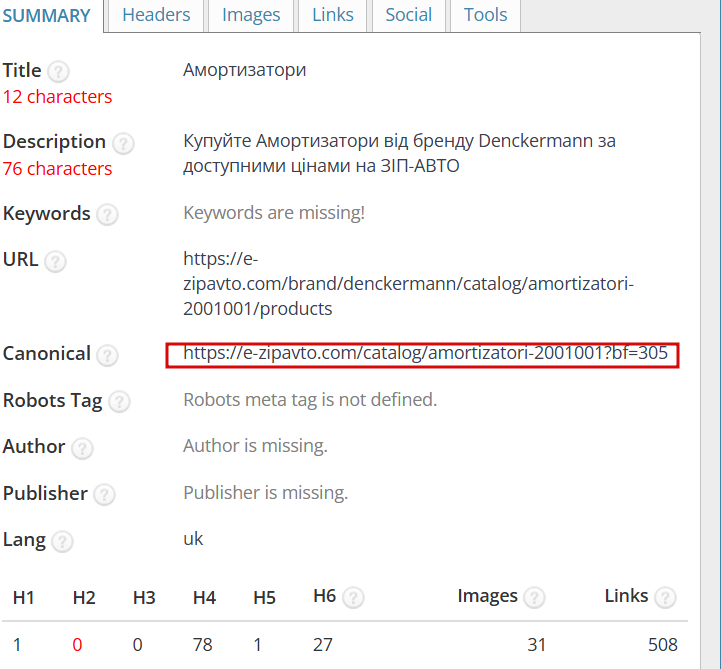The width and height of the screenshot is (721, 669).
Task: Click 'Keywords are missing!' text
Action: tap(274, 213)
